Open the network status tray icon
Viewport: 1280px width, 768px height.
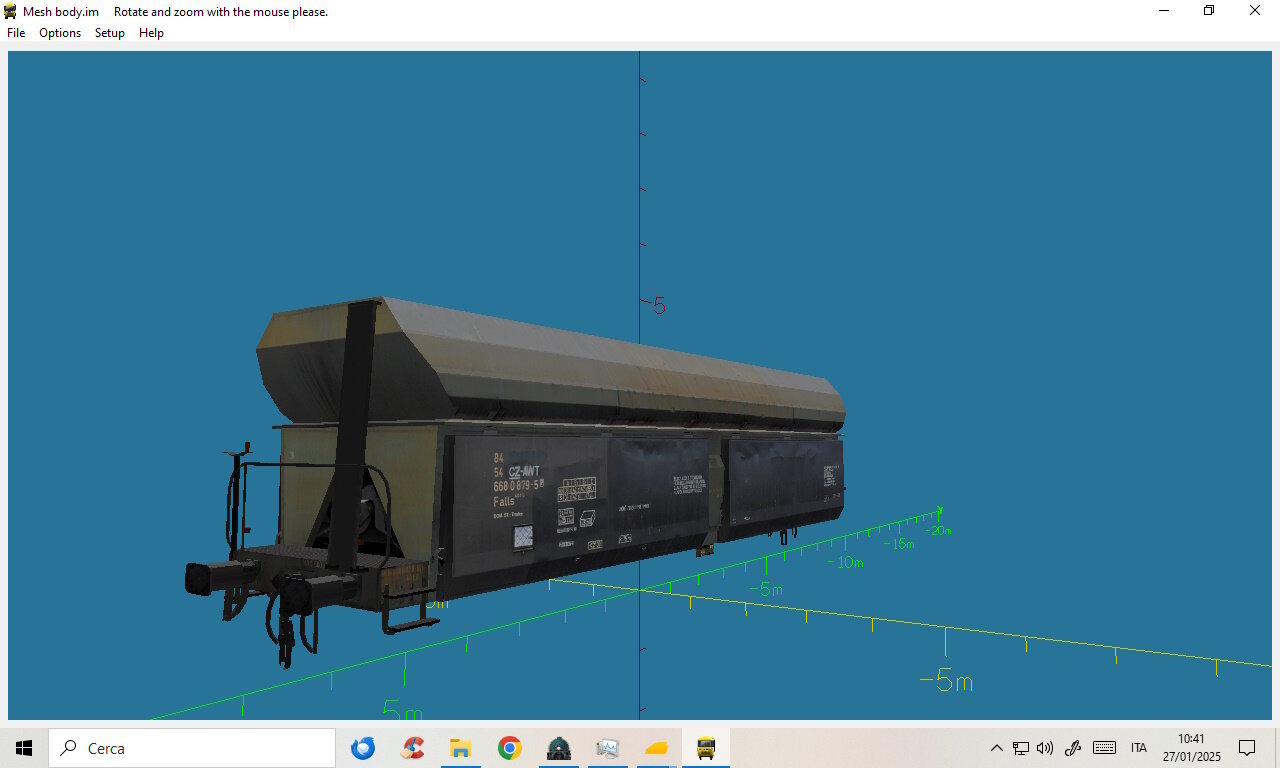1021,748
